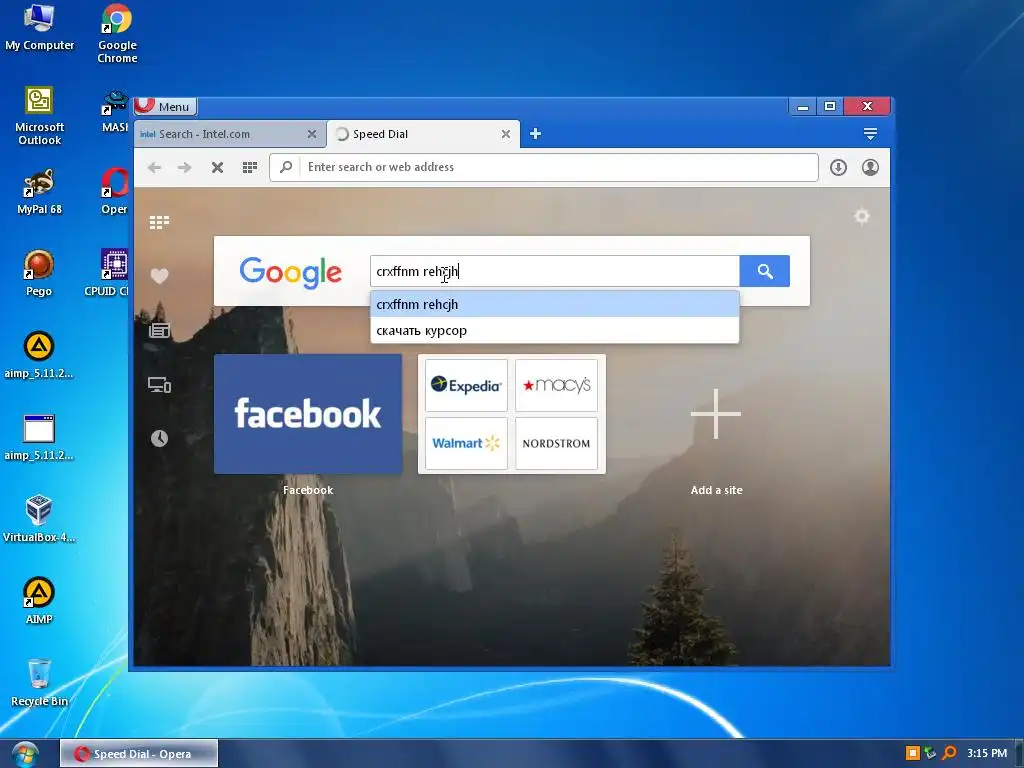Image resolution: width=1024 pixels, height=768 pixels.
Task: Select MyPal 68 desktop icon
Action: click(x=39, y=191)
